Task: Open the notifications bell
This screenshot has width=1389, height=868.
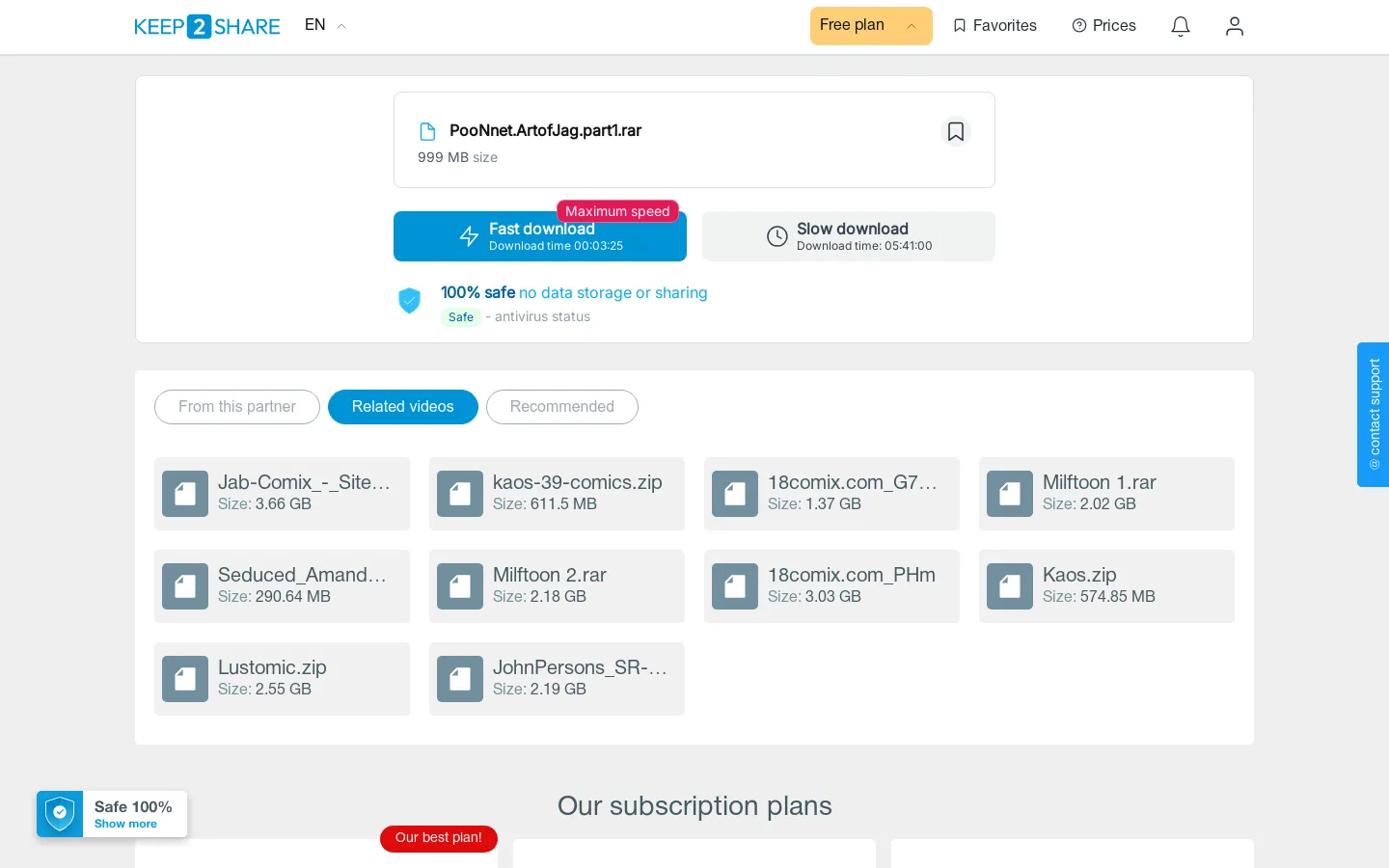Action: 1181,26
